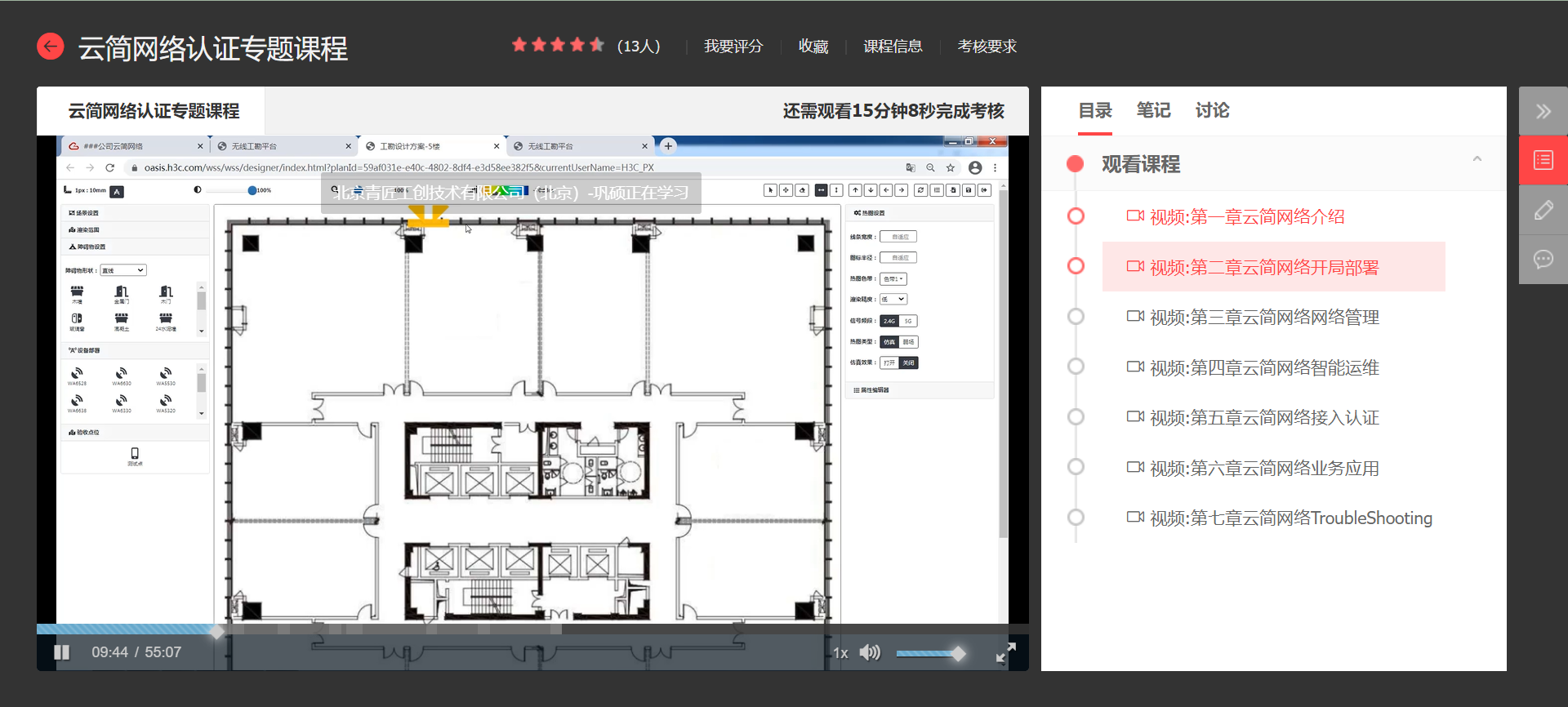The height and width of the screenshot is (707, 1568).
Task: Mute the video with the speaker icon
Action: [x=870, y=652]
